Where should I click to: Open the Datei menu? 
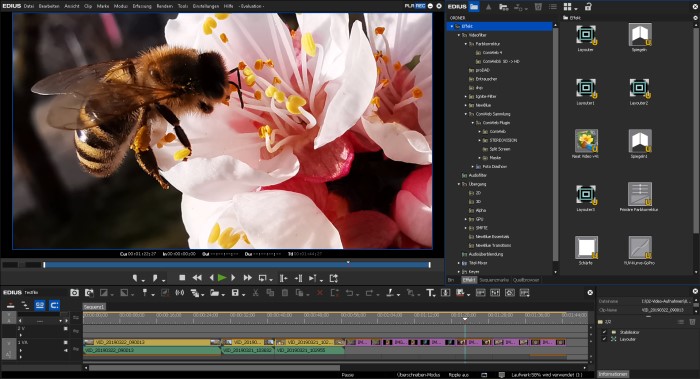point(29,6)
